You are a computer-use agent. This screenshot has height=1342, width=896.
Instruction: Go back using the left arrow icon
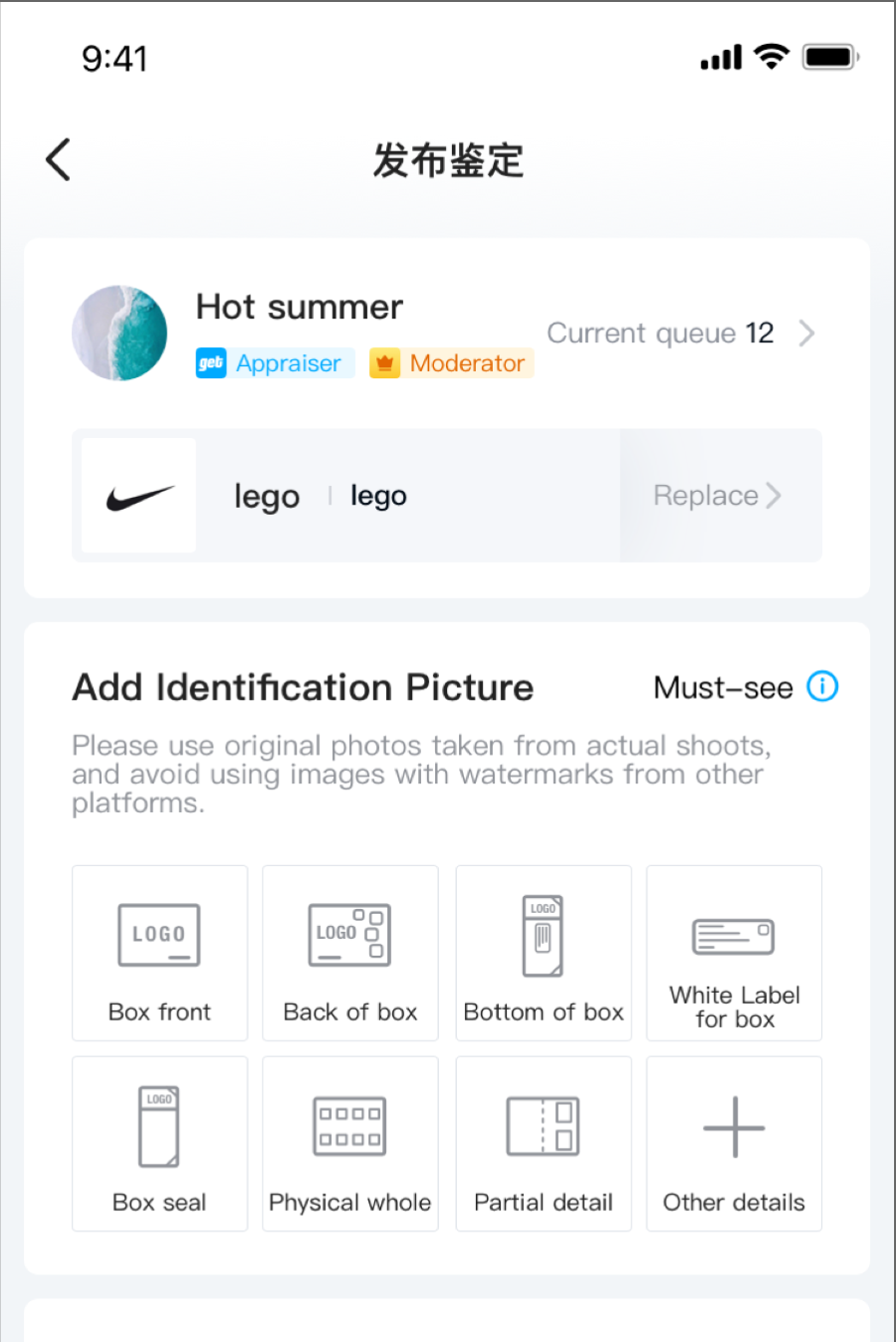click(x=59, y=159)
